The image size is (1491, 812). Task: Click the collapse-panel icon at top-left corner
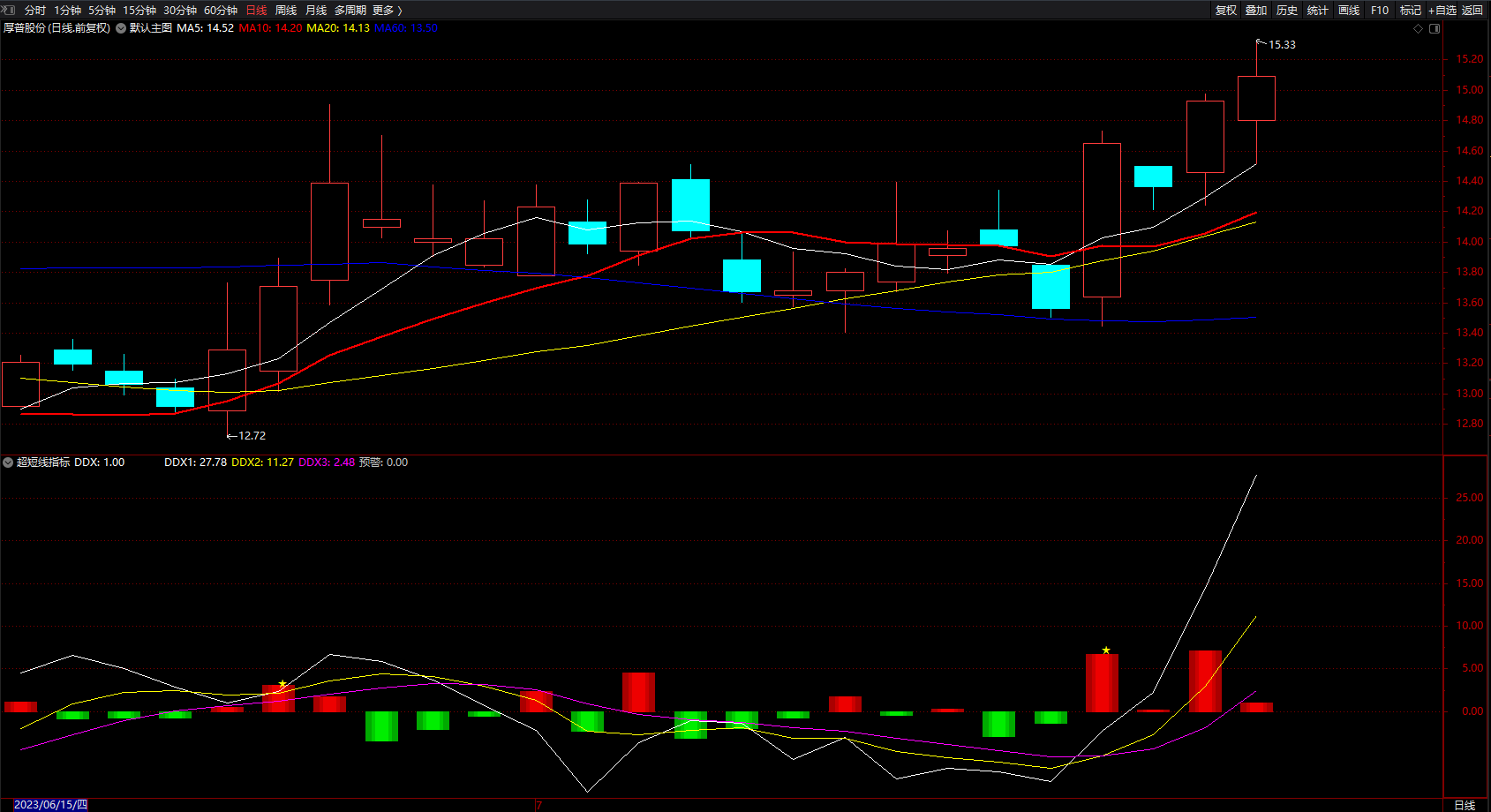9,10
